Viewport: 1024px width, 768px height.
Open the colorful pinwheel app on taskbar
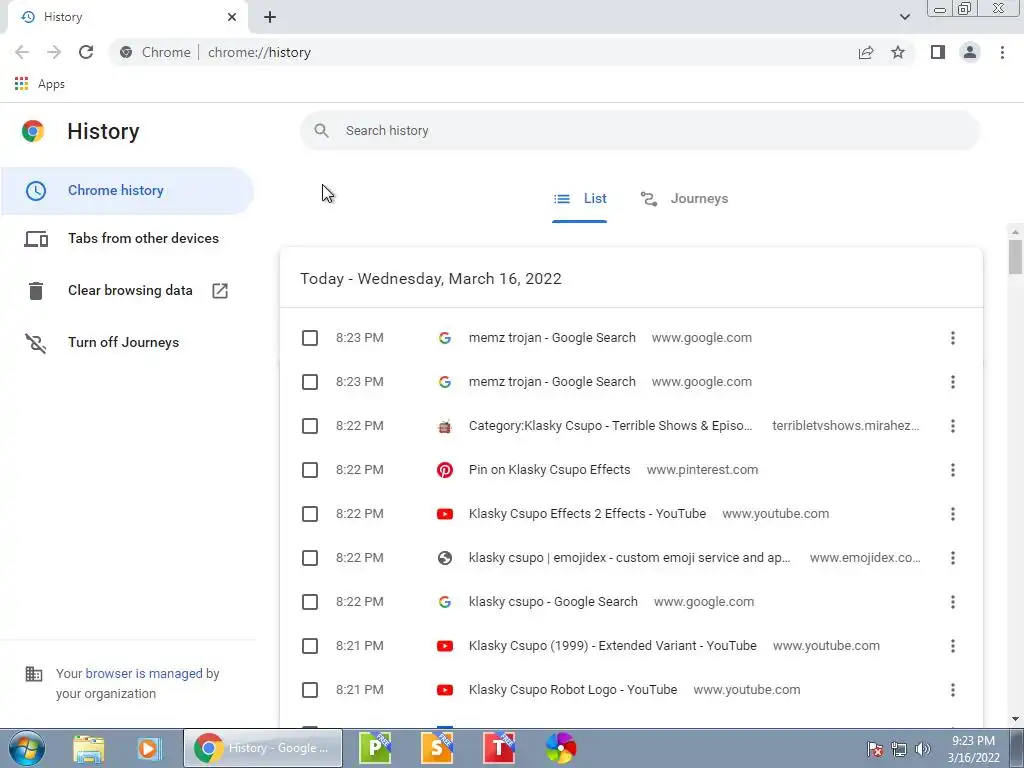point(561,748)
